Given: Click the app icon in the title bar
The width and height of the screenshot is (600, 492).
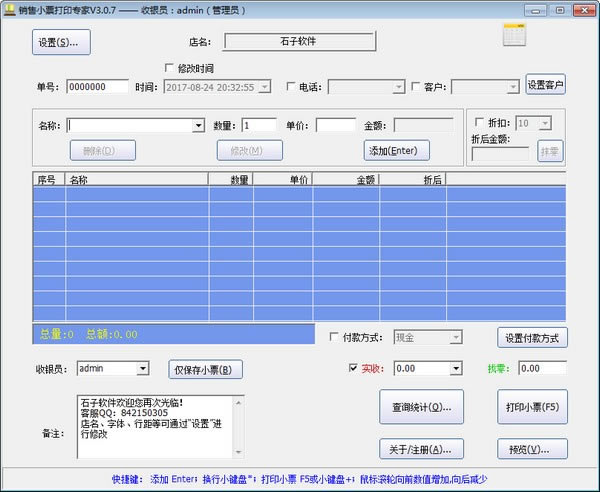Looking at the screenshot, I should click(x=10, y=10).
